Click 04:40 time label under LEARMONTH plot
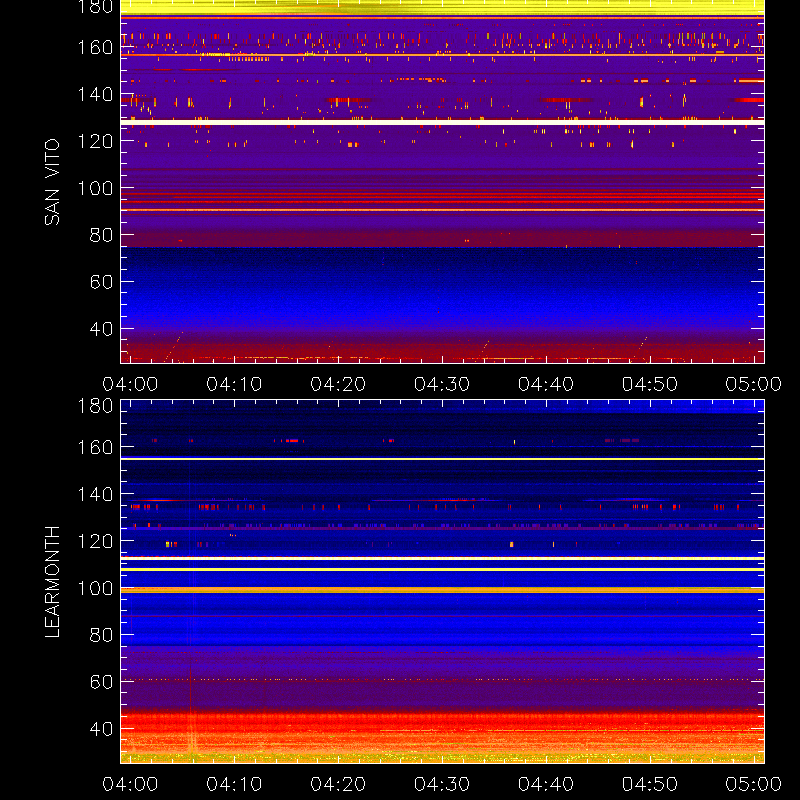Screen dimensions: 800x800 coord(546,784)
